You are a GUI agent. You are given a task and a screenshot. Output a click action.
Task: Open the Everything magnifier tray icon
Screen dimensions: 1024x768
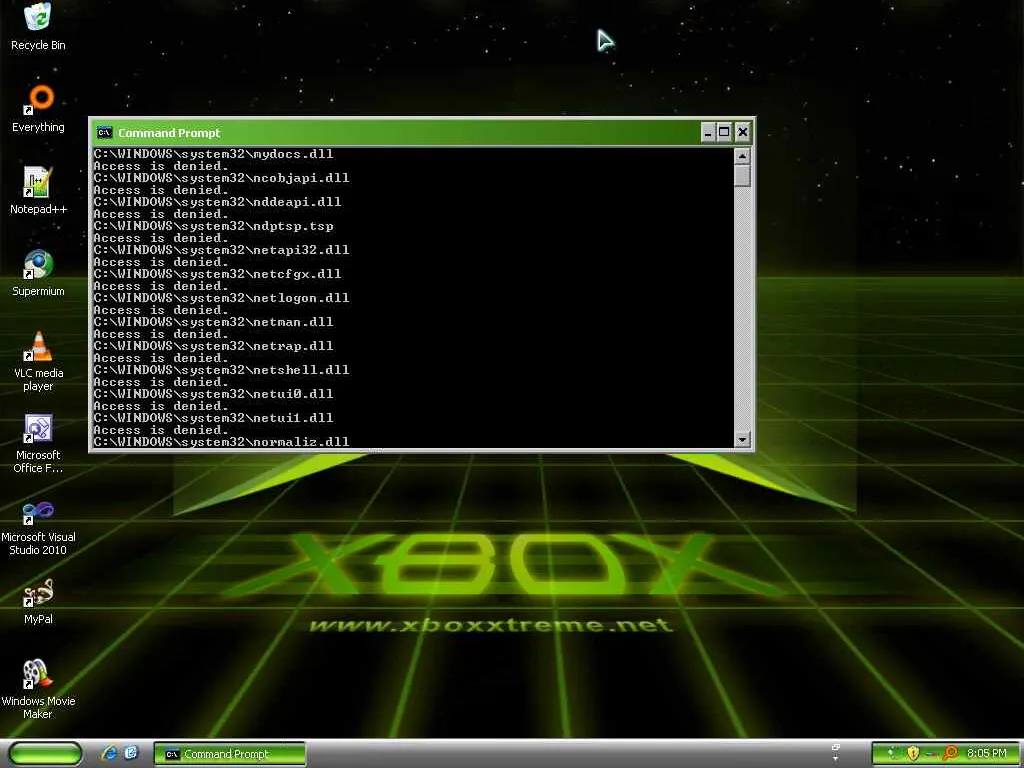pyautogui.click(x=951, y=753)
